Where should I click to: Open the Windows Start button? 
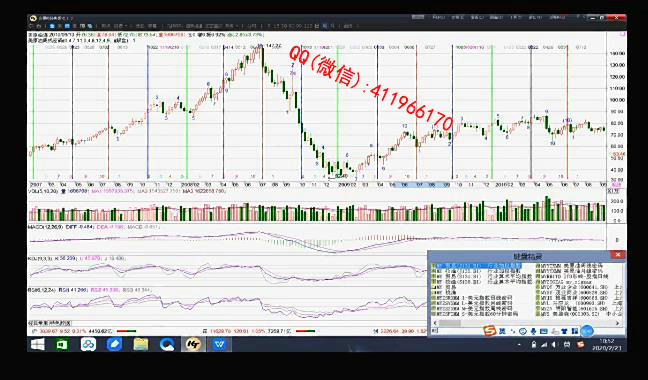(38, 344)
